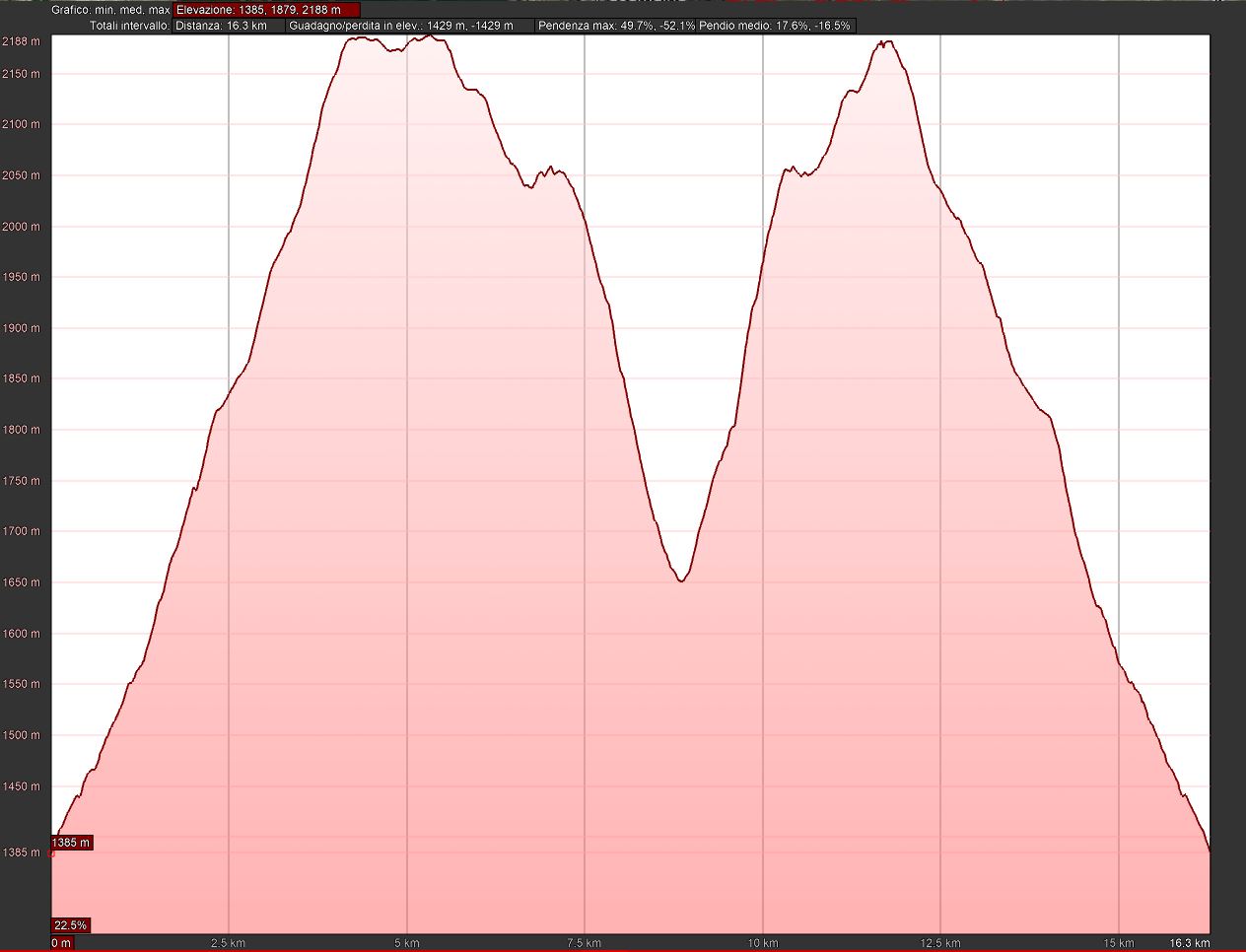Select the Distanza 16.3 km field
1246x952 pixels.
228,26
